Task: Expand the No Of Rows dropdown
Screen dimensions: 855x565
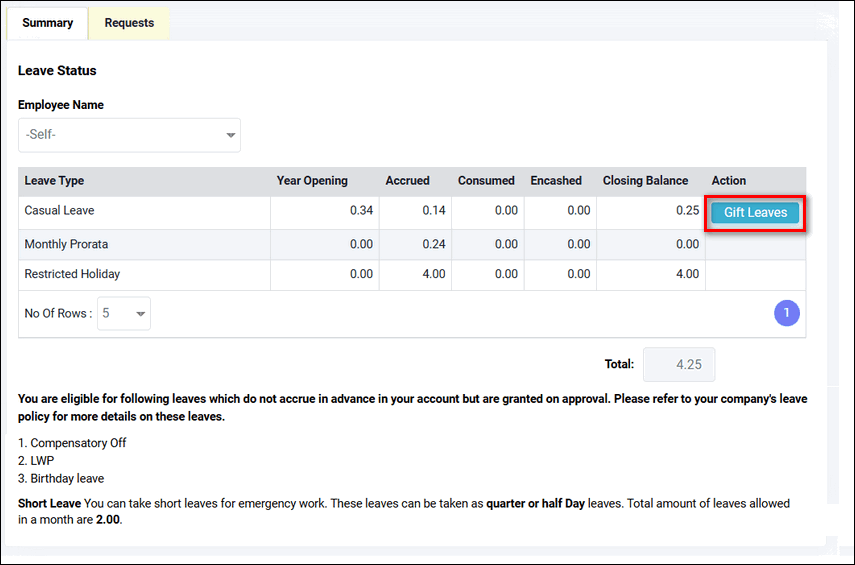Action: (124, 313)
